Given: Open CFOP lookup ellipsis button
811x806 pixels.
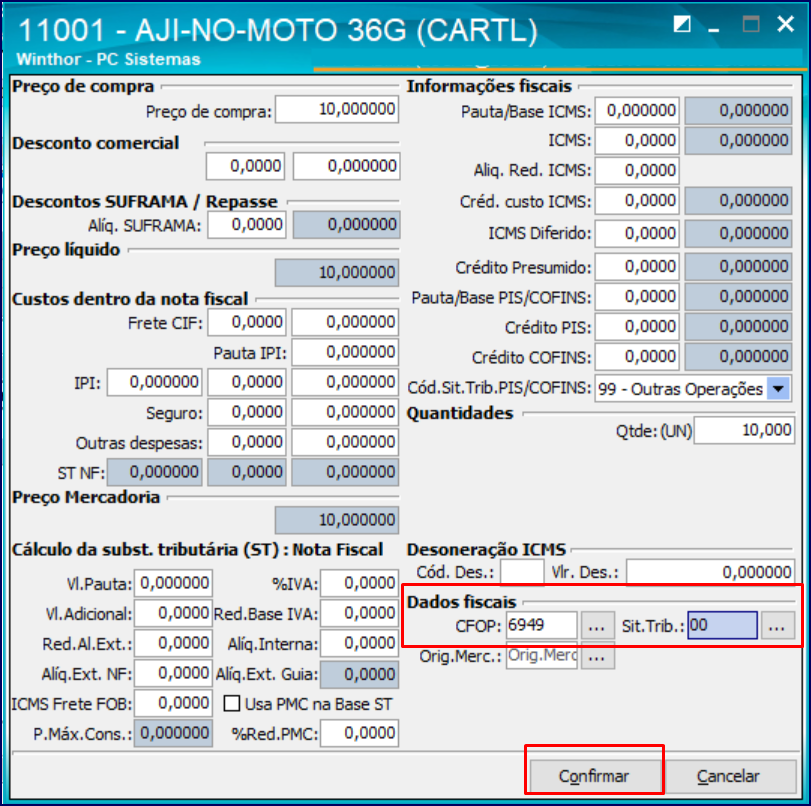Looking at the screenshot, I should 597,626.
